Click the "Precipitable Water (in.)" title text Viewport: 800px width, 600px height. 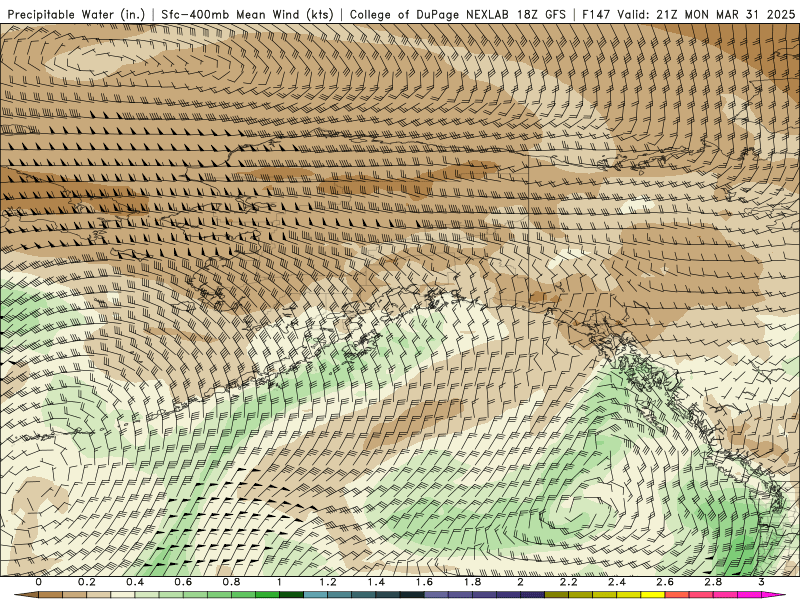[x=77, y=14]
